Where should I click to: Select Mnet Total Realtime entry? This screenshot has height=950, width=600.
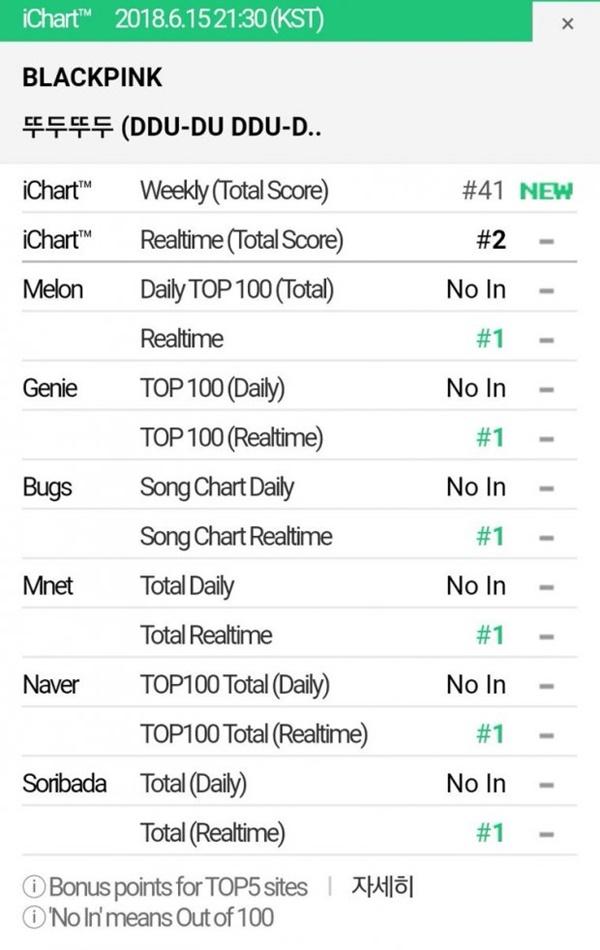pyautogui.click(x=206, y=636)
